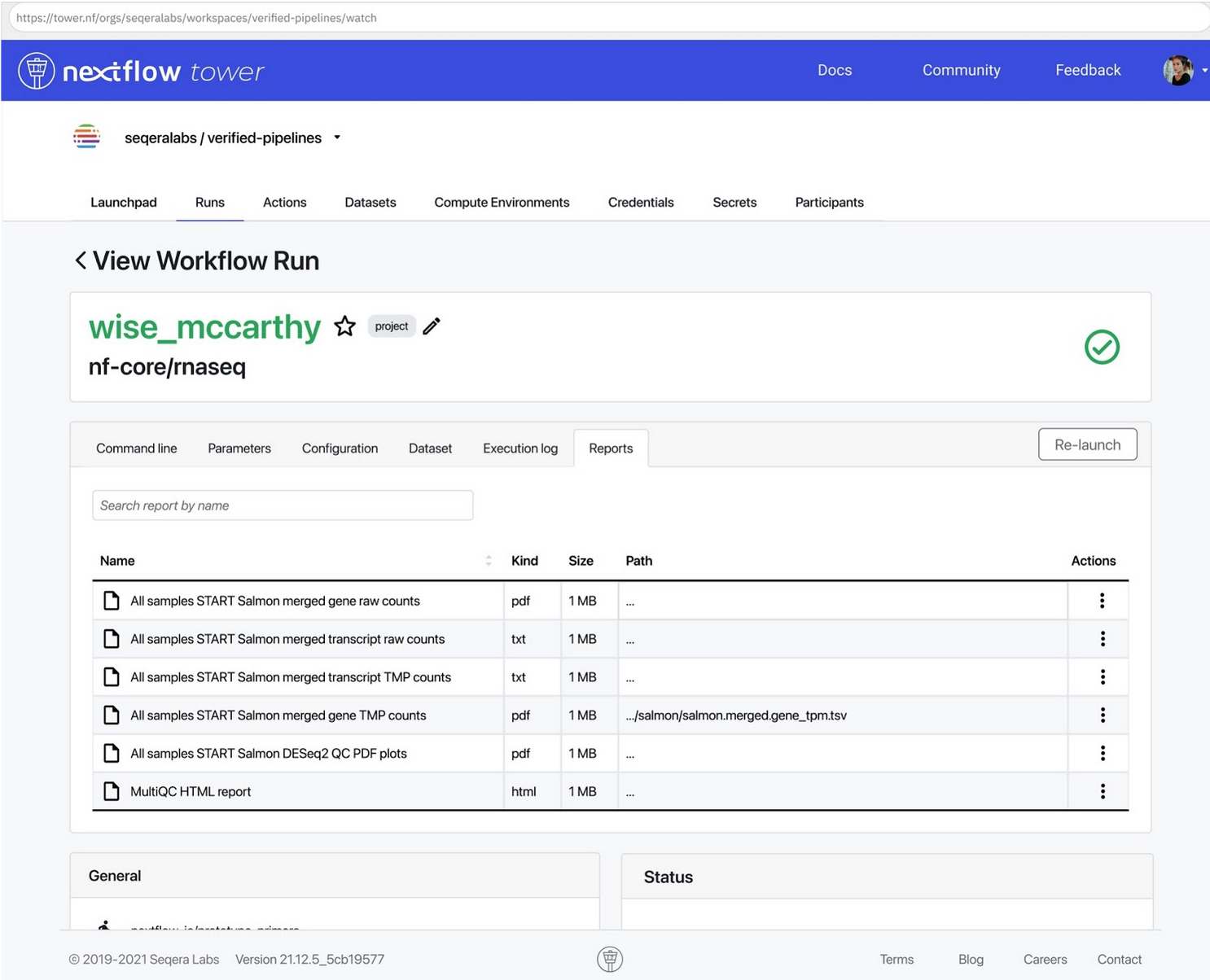Go to Compute Environments tab
1210x980 pixels.
[x=502, y=203]
